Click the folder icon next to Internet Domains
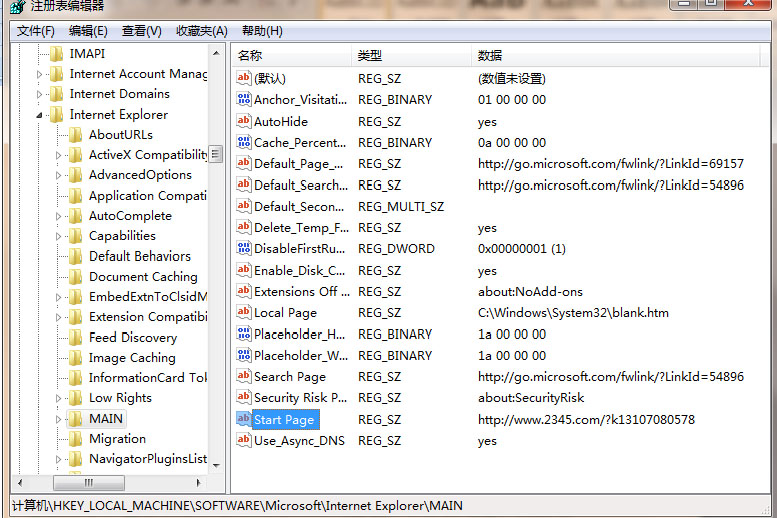This screenshot has width=777, height=518. [56, 94]
